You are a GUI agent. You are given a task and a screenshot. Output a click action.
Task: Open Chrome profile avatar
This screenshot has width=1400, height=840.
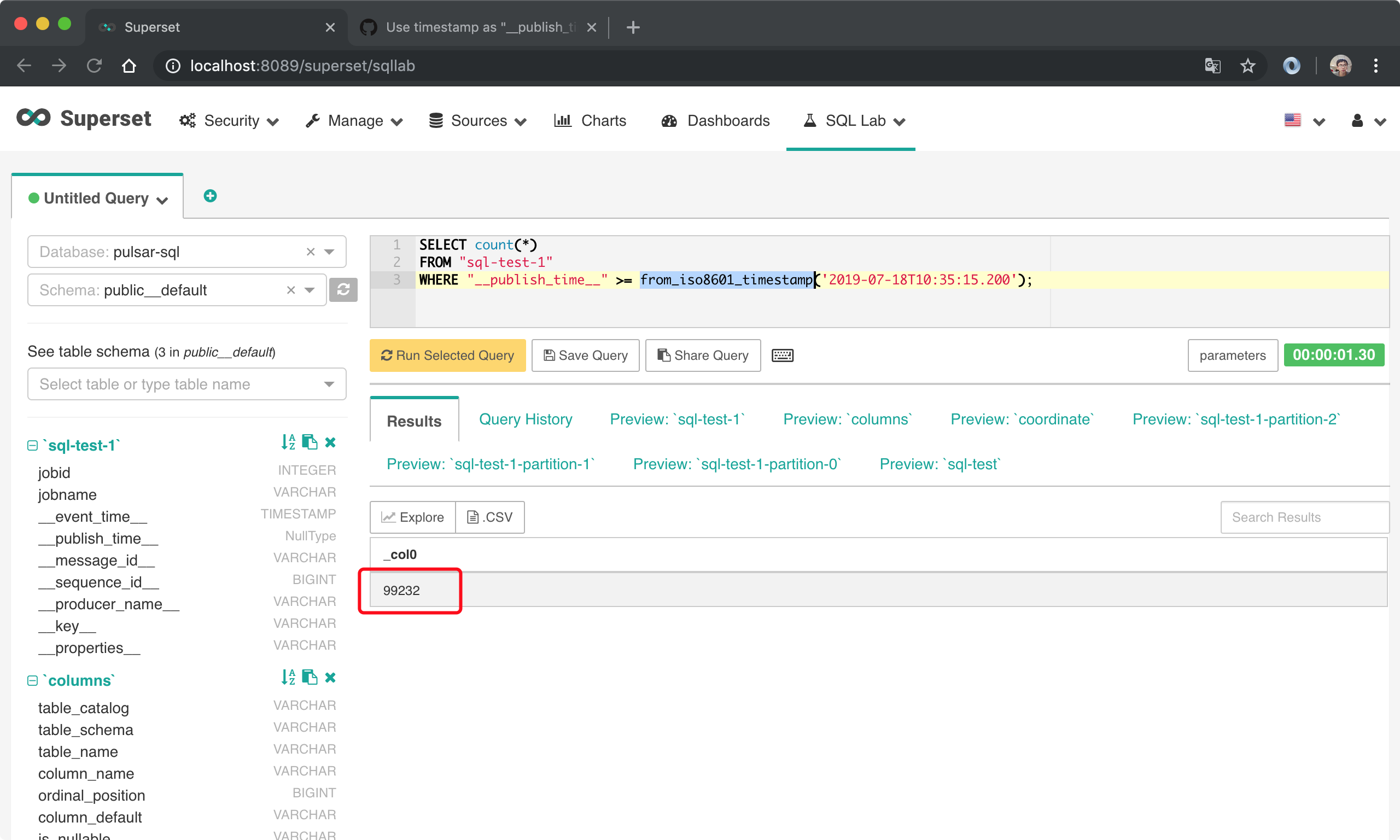(x=1340, y=66)
